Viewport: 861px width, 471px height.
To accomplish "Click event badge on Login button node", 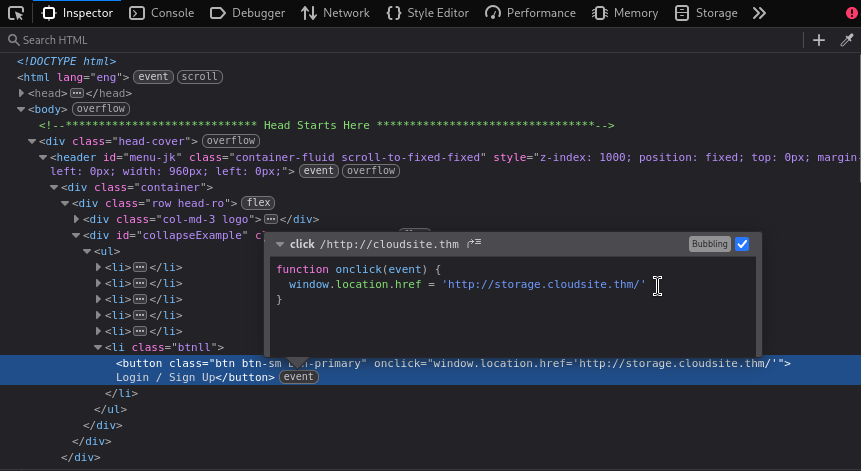I will (x=299, y=377).
